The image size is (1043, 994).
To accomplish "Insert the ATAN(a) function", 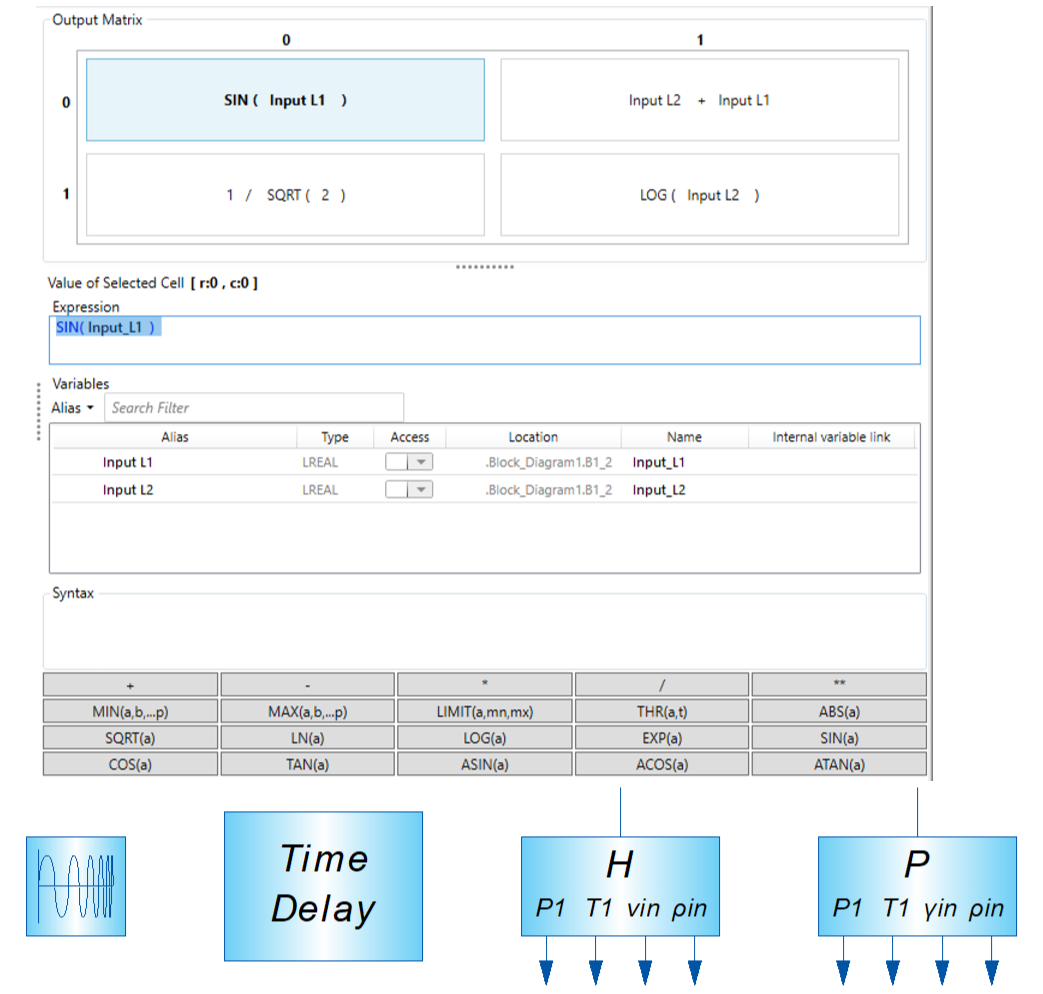I will (x=838, y=764).
